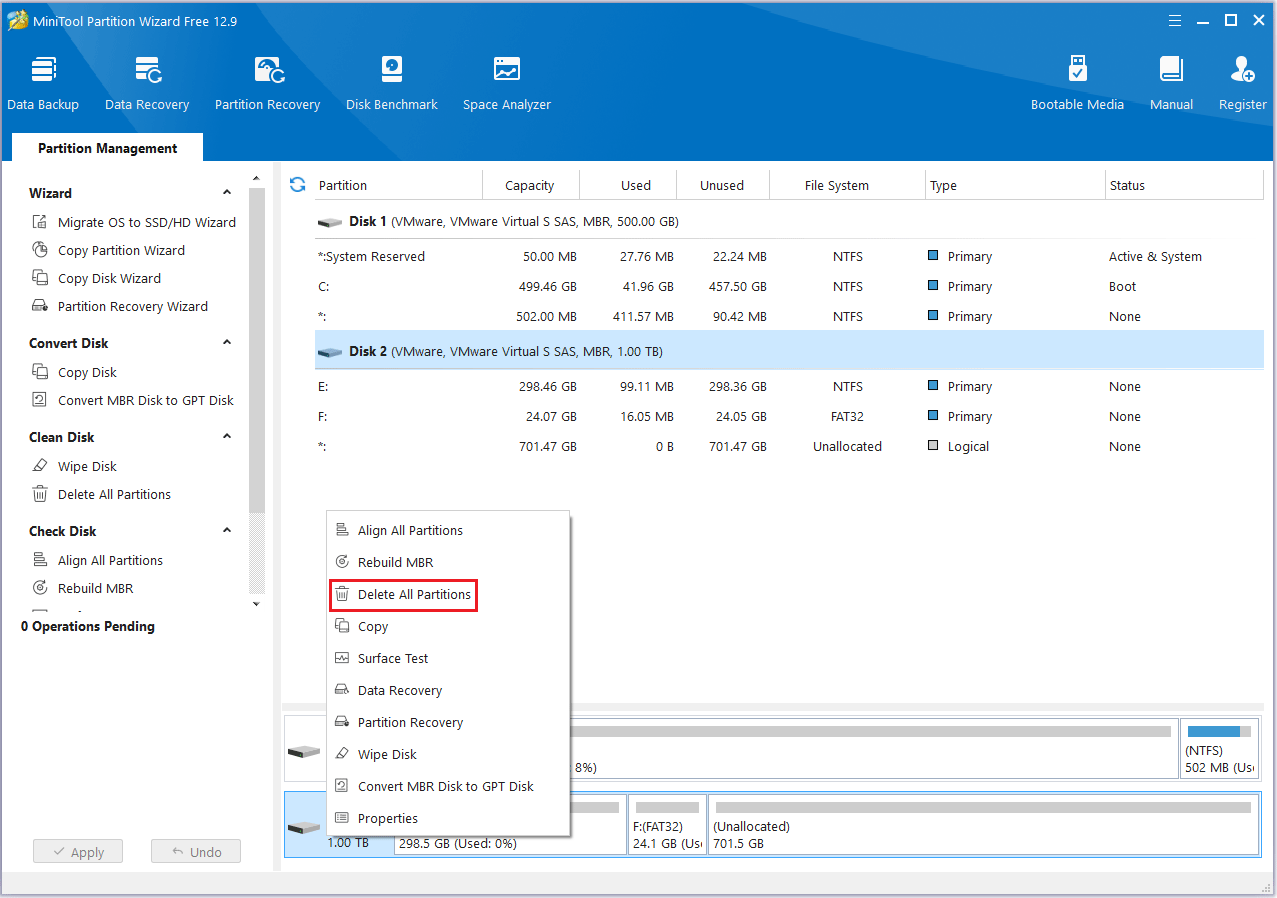Open Data Backup tool
1277x898 pixels.
pos(43,83)
